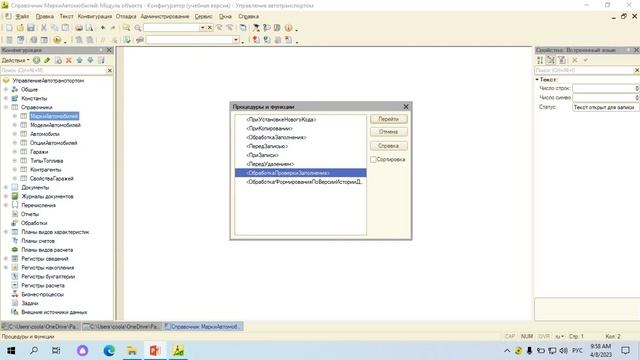Click the Open file toolbar icon
Screen dimensions: 640x360
click(x=20, y=28)
